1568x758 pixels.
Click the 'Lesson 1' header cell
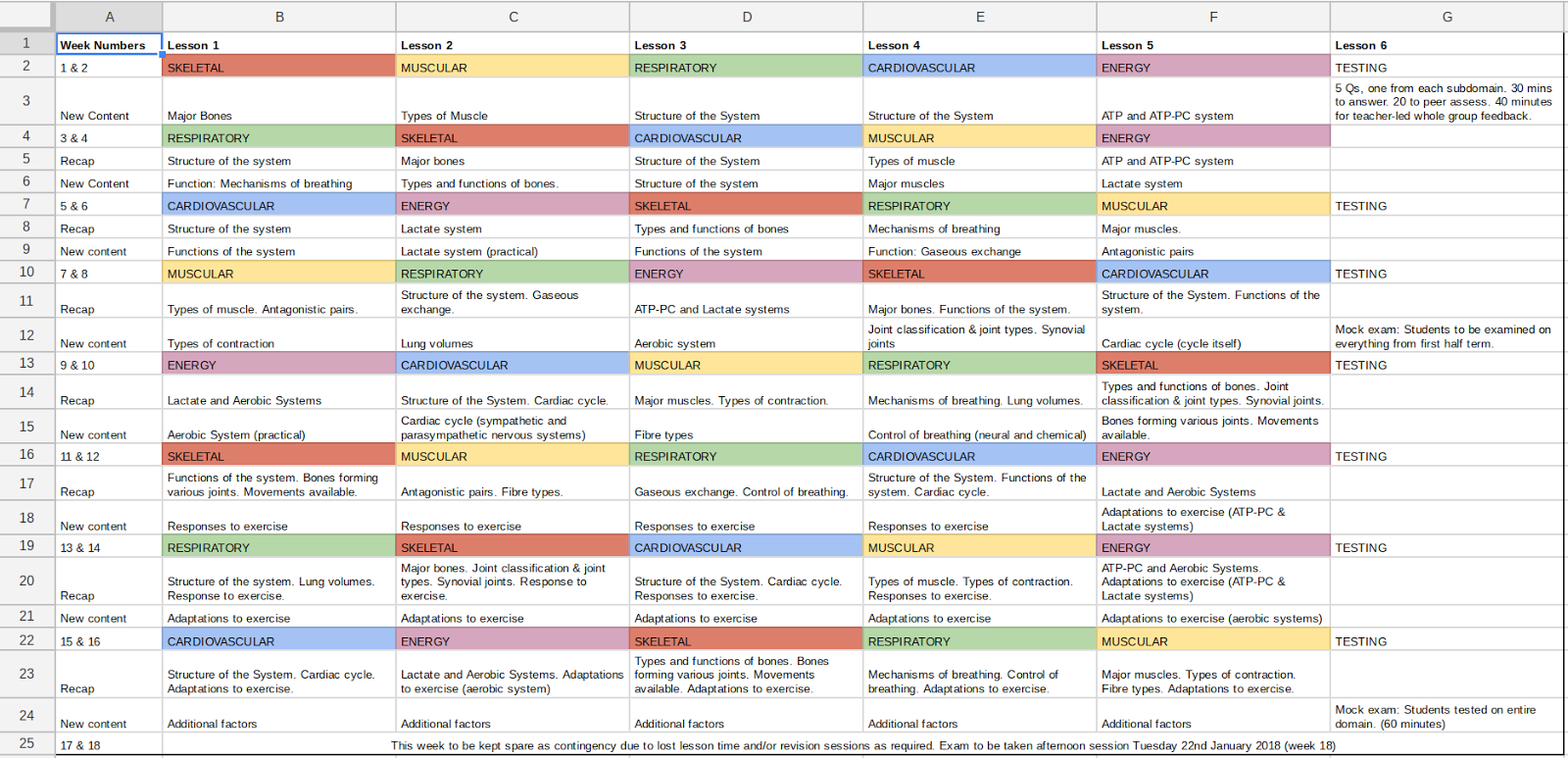click(x=279, y=44)
